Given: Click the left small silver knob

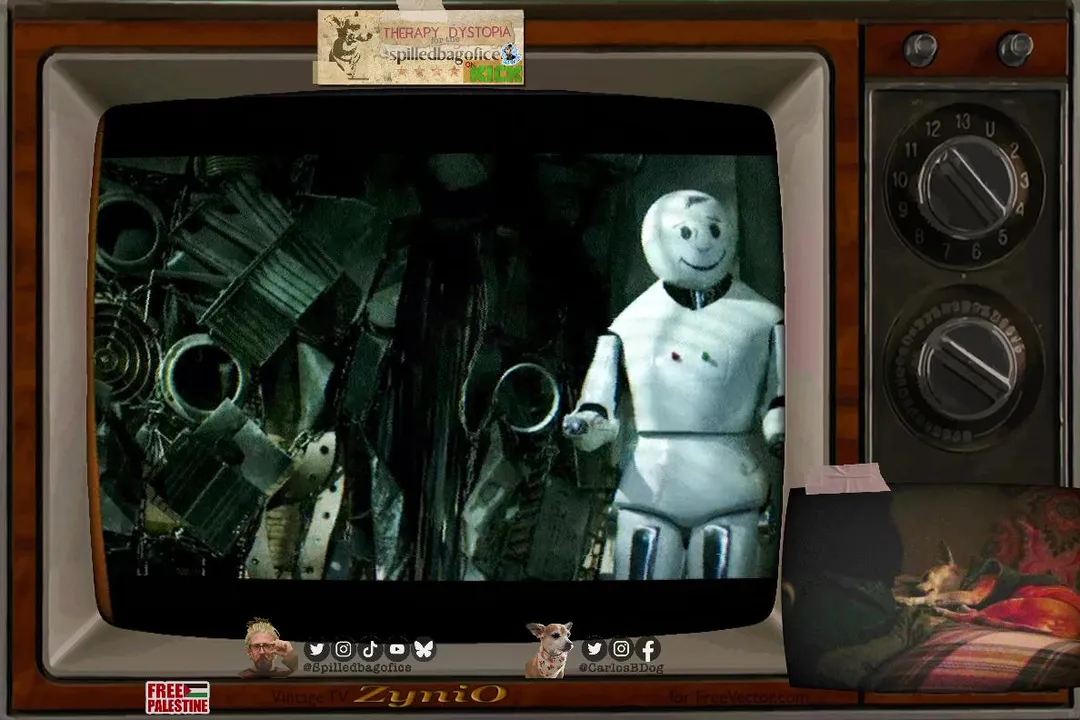Looking at the screenshot, I should 920,48.
